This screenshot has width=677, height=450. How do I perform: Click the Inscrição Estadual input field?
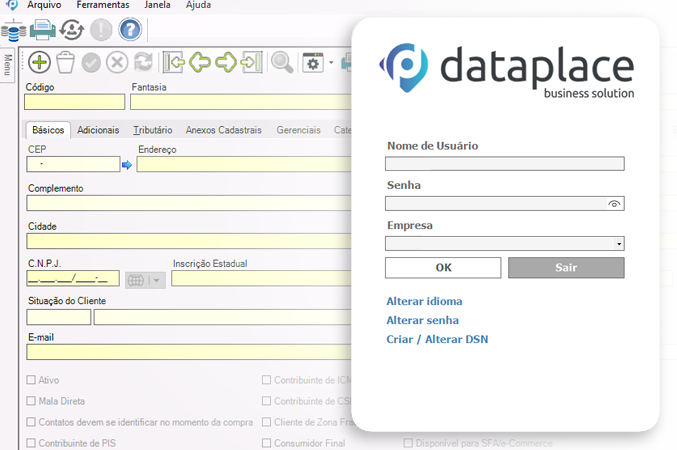261,279
